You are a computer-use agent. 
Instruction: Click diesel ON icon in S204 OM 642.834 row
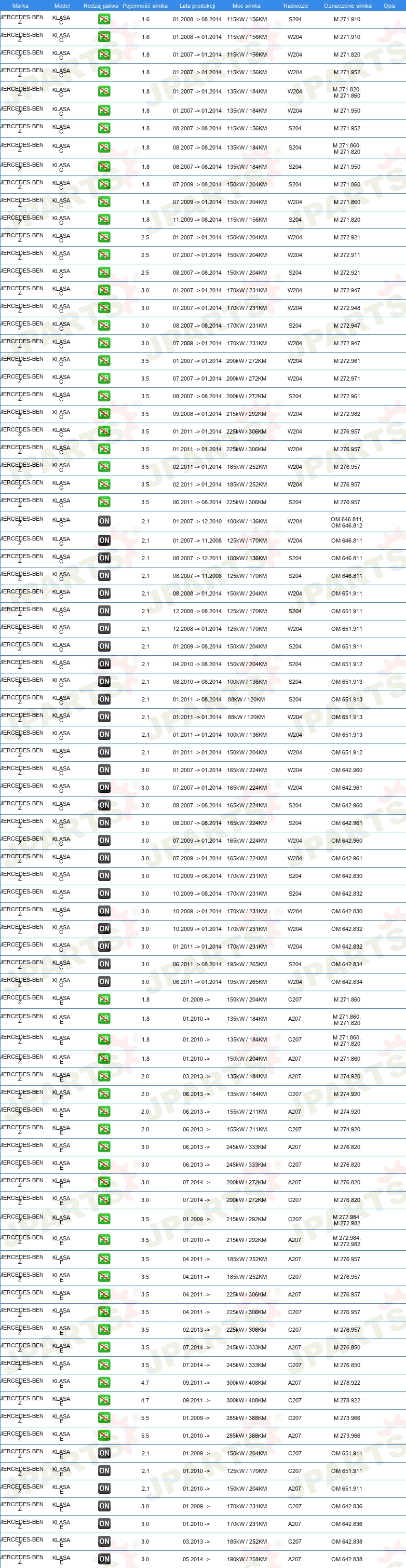[104, 964]
